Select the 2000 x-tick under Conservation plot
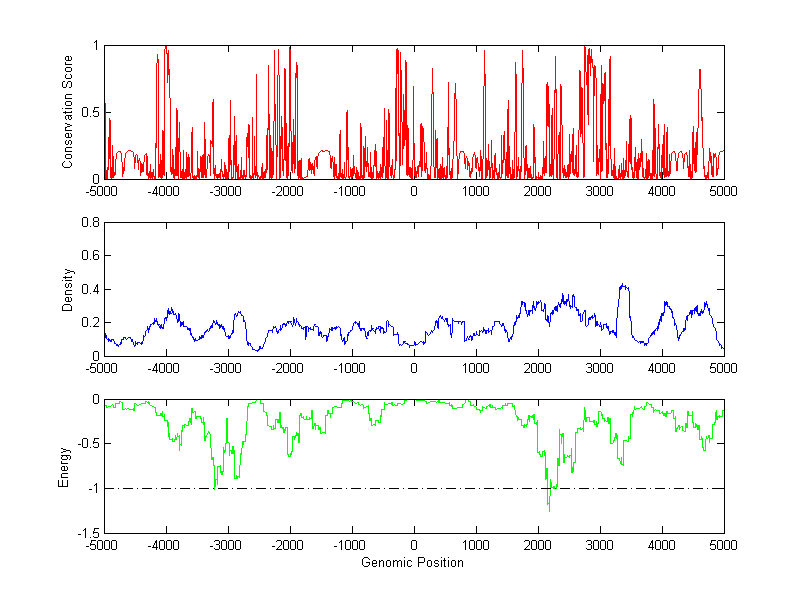The width and height of the screenshot is (800, 599). 537,191
